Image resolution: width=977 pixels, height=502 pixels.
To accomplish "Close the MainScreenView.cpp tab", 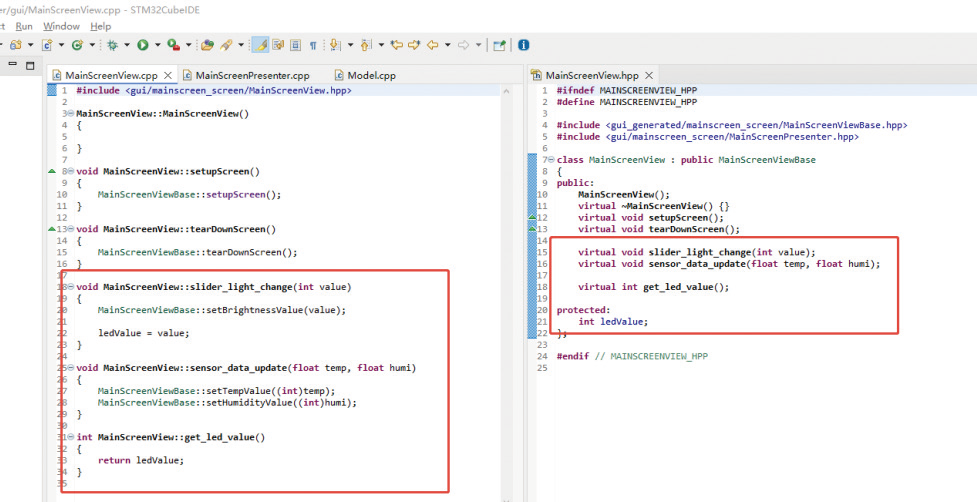I will (168, 75).
